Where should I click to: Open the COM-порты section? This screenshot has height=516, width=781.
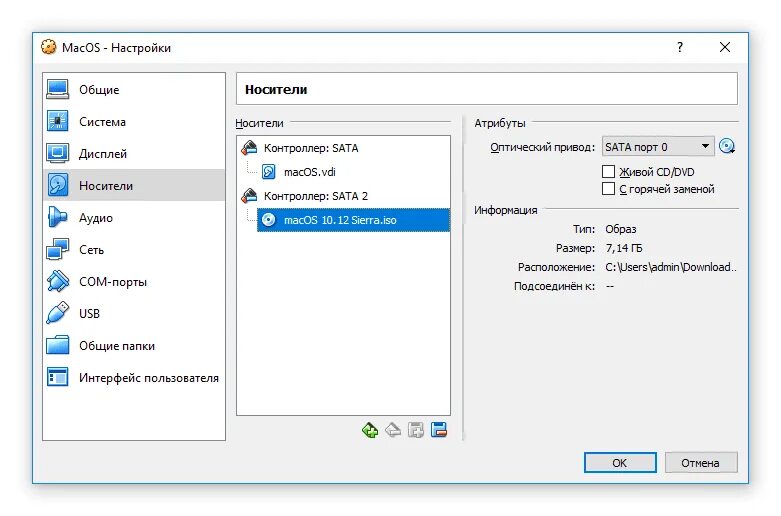pyautogui.click(x=133, y=281)
